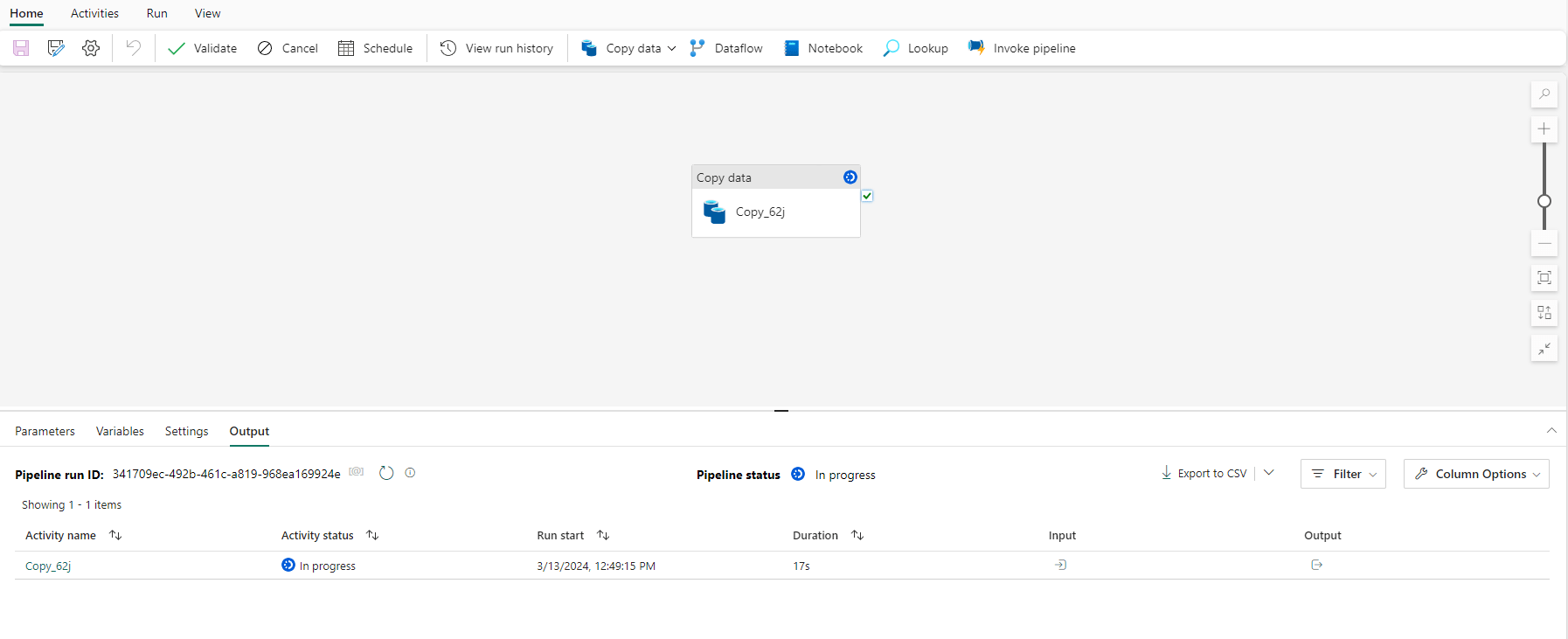
Task: Click the Undo arrow icon
Action: click(133, 48)
